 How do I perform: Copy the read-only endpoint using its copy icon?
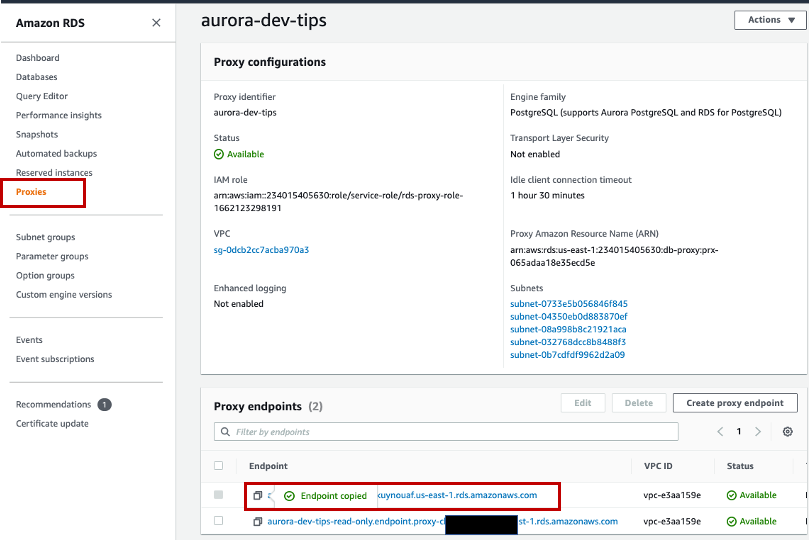tap(257, 521)
